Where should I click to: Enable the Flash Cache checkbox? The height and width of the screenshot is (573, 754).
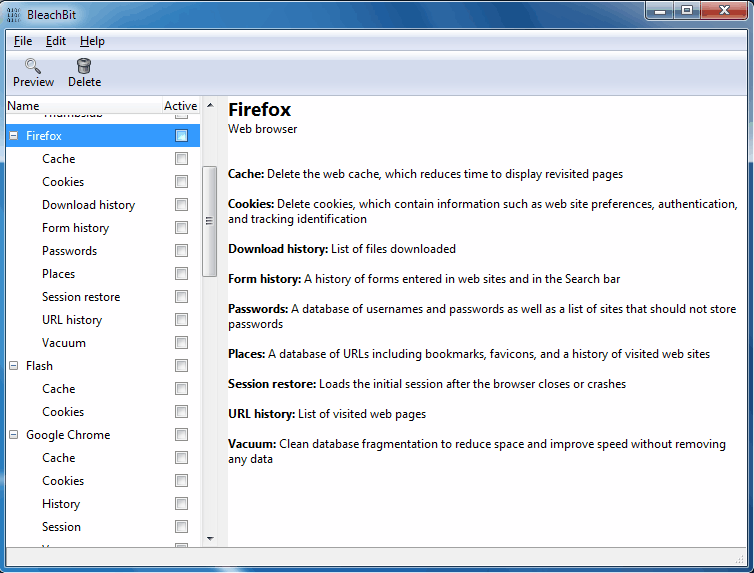pos(181,388)
